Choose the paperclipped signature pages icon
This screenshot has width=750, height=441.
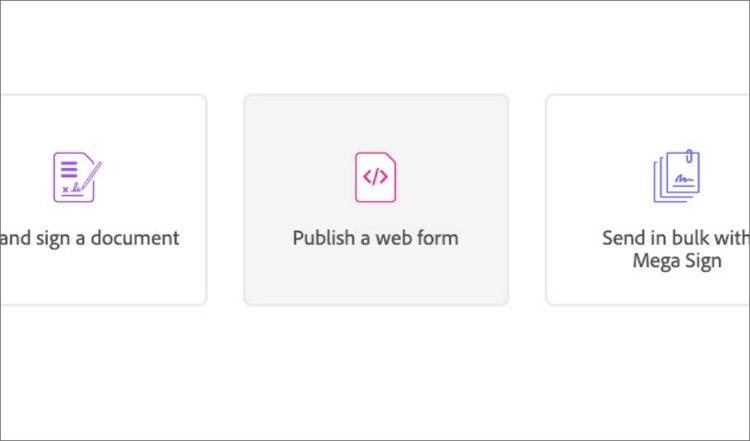tap(677, 178)
